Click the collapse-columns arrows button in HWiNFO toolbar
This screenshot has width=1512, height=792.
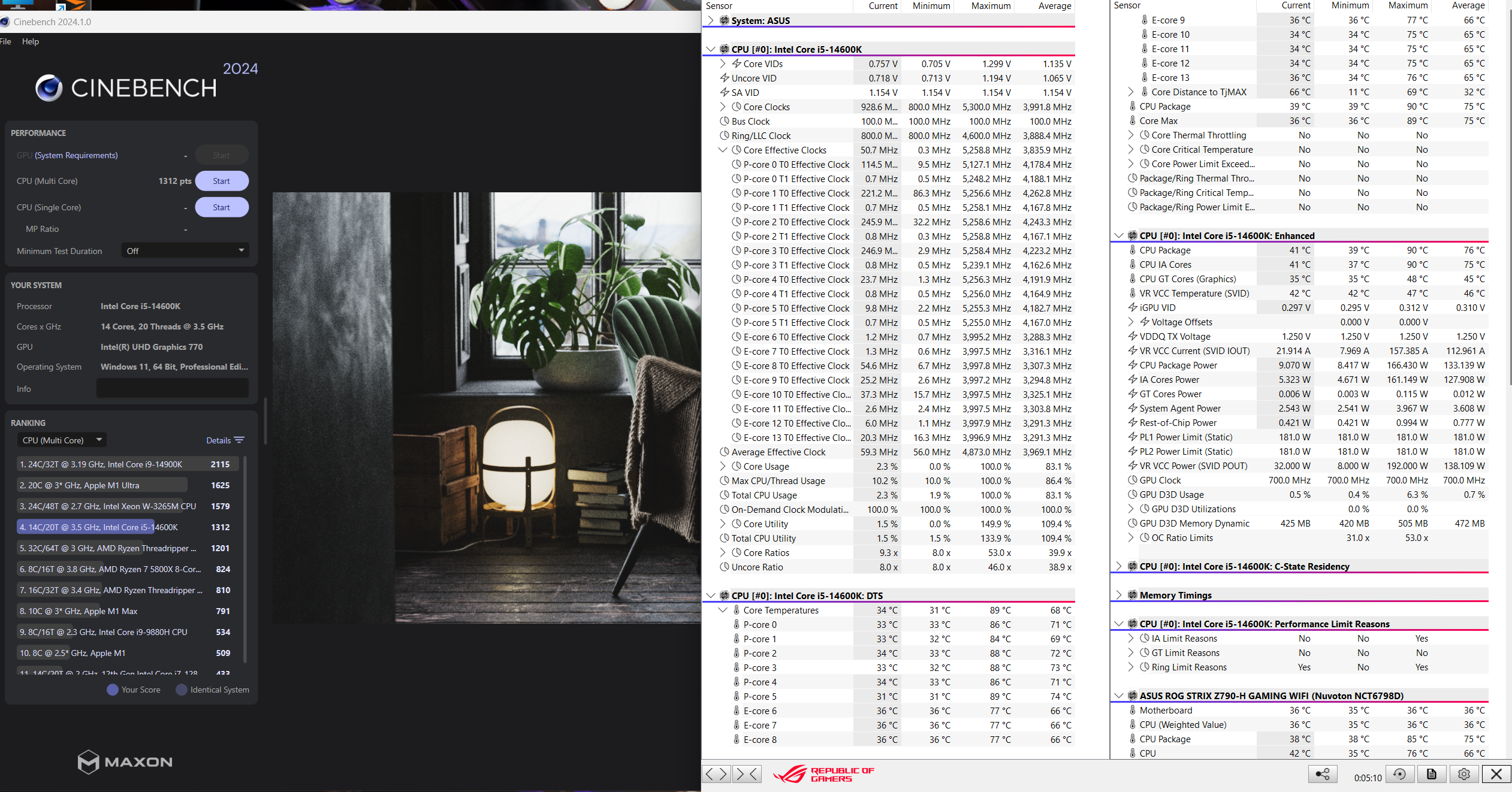(x=747, y=774)
